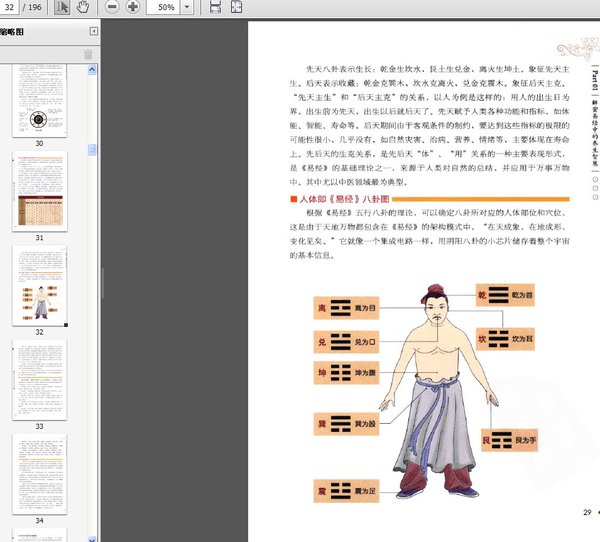This screenshot has height=542, width=600.
Task: Open the zoom level dropdown arrow
Action: pyautogui.click(x=189, y=7)
